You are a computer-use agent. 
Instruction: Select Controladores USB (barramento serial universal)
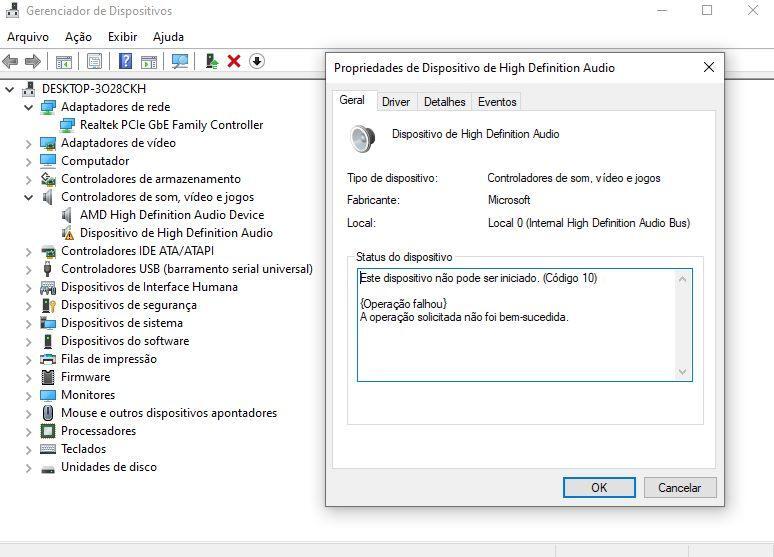tap(187, 269)
